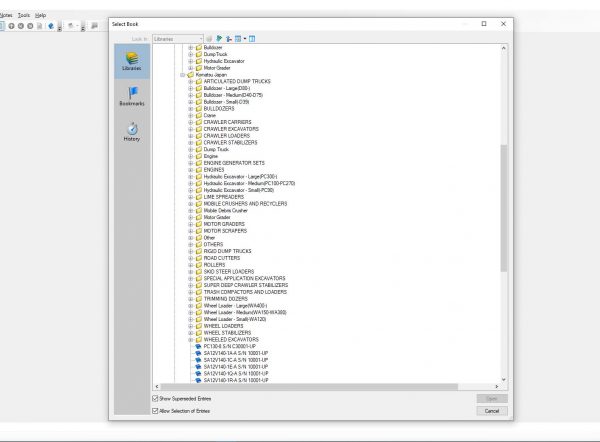Expand the ENGINES folder
Screen dimensions: 600x442
(191, 170)
